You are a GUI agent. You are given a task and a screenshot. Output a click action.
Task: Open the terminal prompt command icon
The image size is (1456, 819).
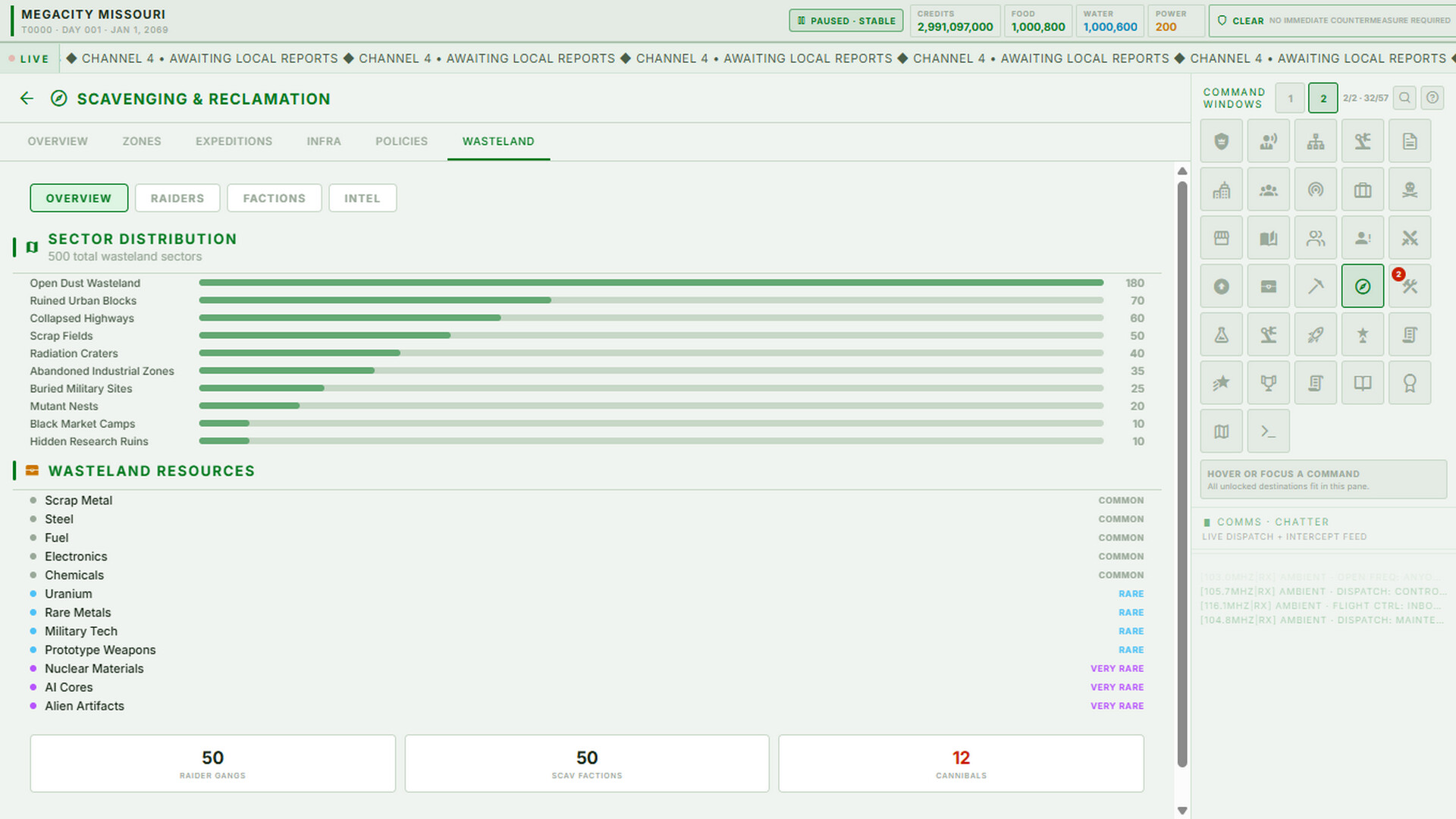click(x=1268, y=431)
